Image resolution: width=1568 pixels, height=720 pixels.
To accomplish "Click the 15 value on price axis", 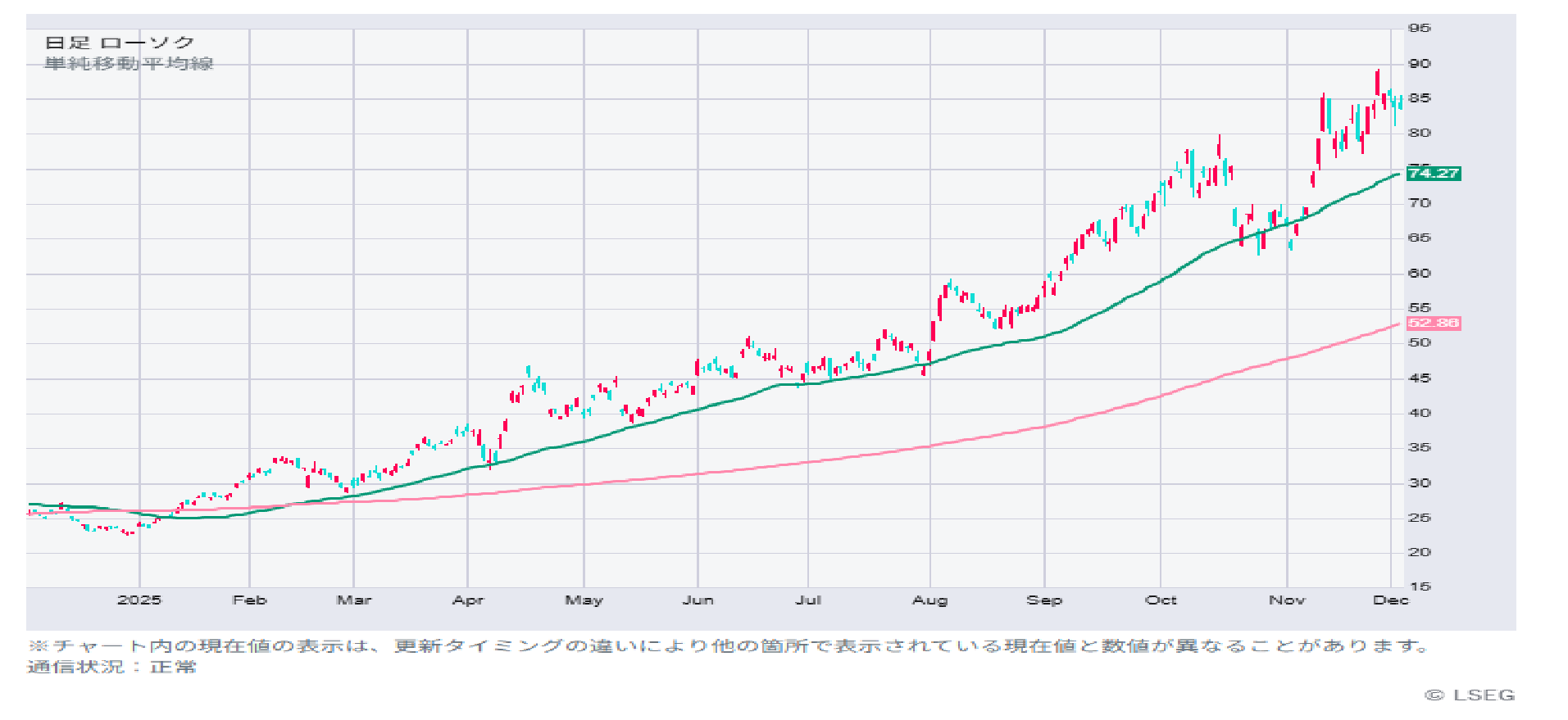I will (1420, 586).
